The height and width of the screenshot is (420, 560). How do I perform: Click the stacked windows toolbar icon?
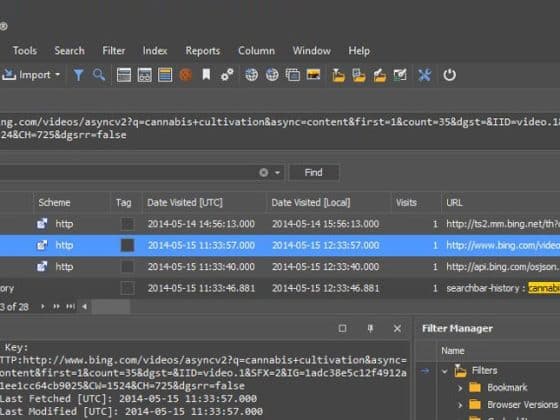[293, 75]
